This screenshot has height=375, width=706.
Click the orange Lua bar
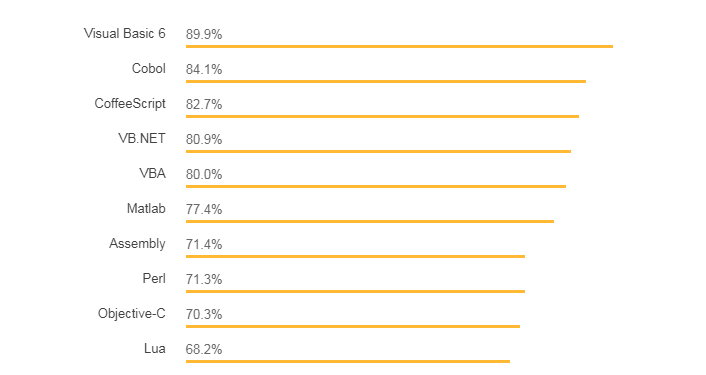pyautogui.click(x=348, y=361)
